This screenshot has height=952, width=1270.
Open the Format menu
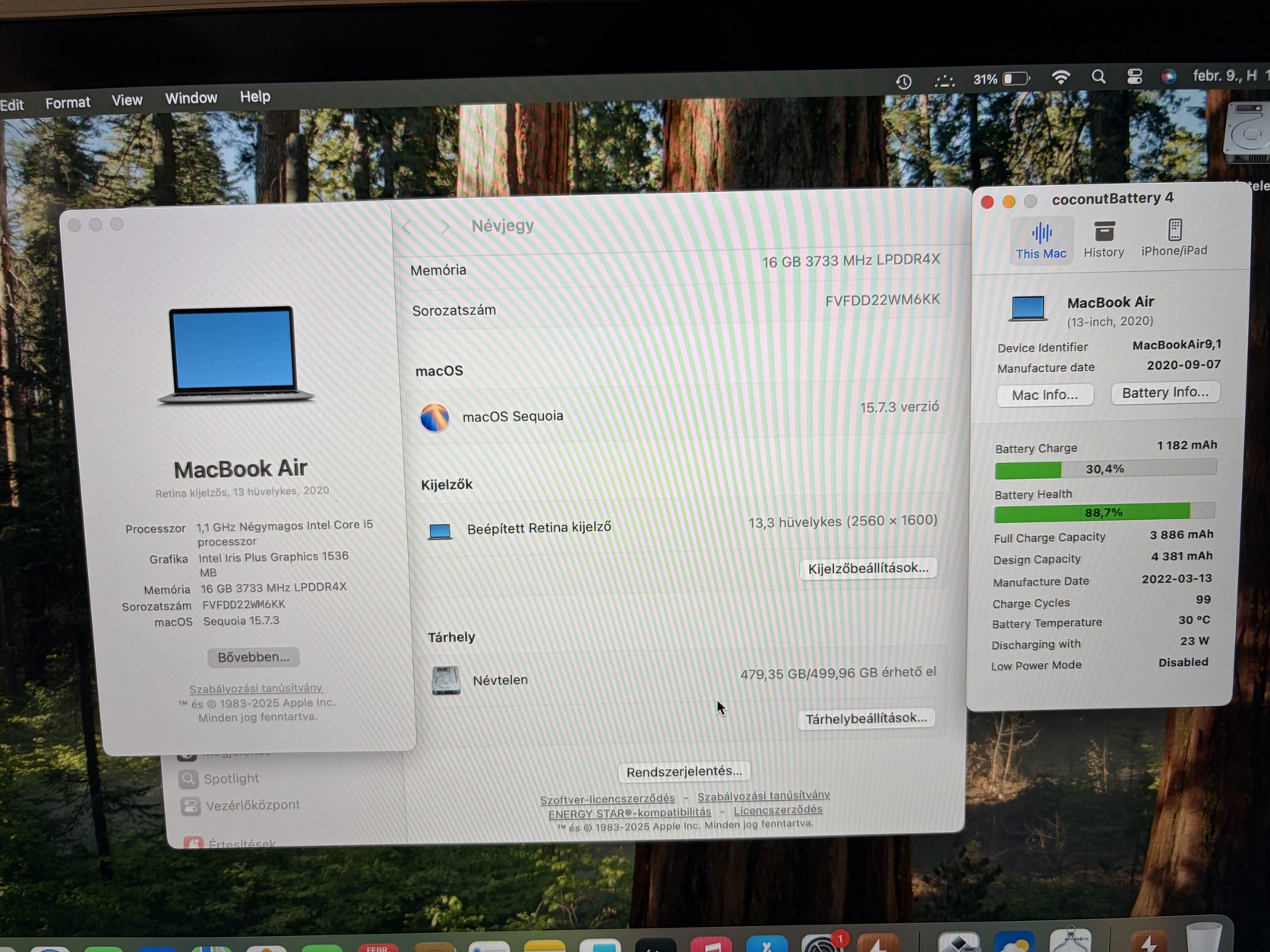click(68, 102)
